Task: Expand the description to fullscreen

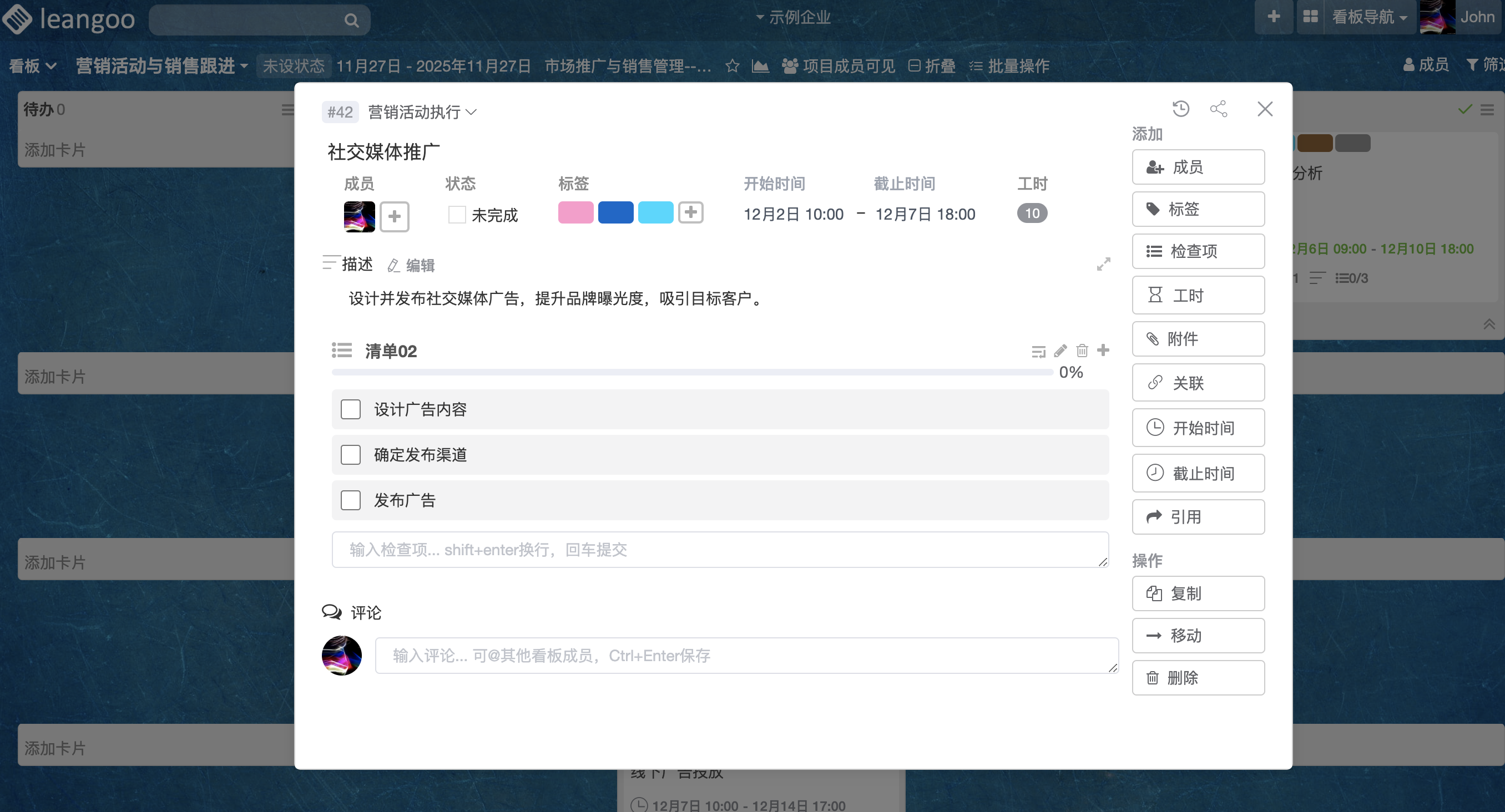Action: [x=1103, y=265]
